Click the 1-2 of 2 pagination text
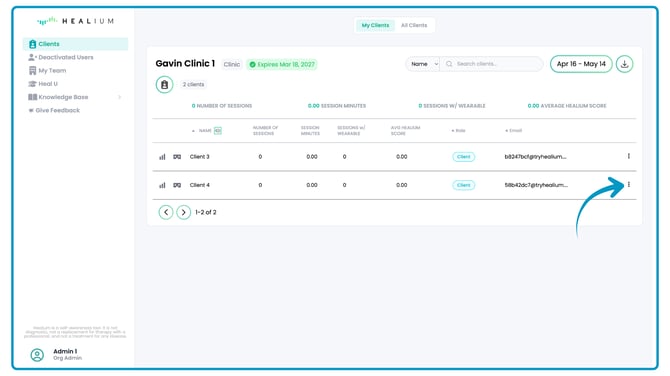 tap(206, 212)
